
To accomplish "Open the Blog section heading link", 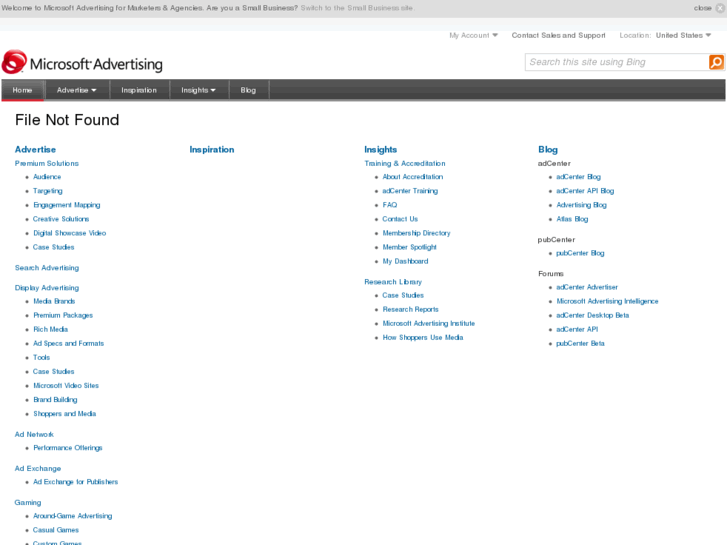I will pyautogui.click(x=548, y=149).
